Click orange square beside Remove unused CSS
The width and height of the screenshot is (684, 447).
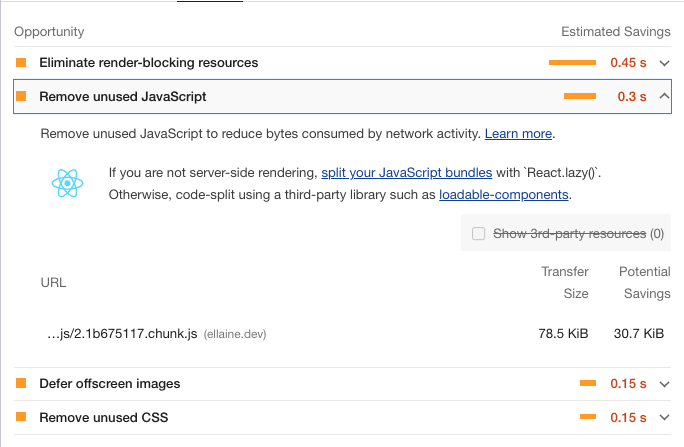21,417
